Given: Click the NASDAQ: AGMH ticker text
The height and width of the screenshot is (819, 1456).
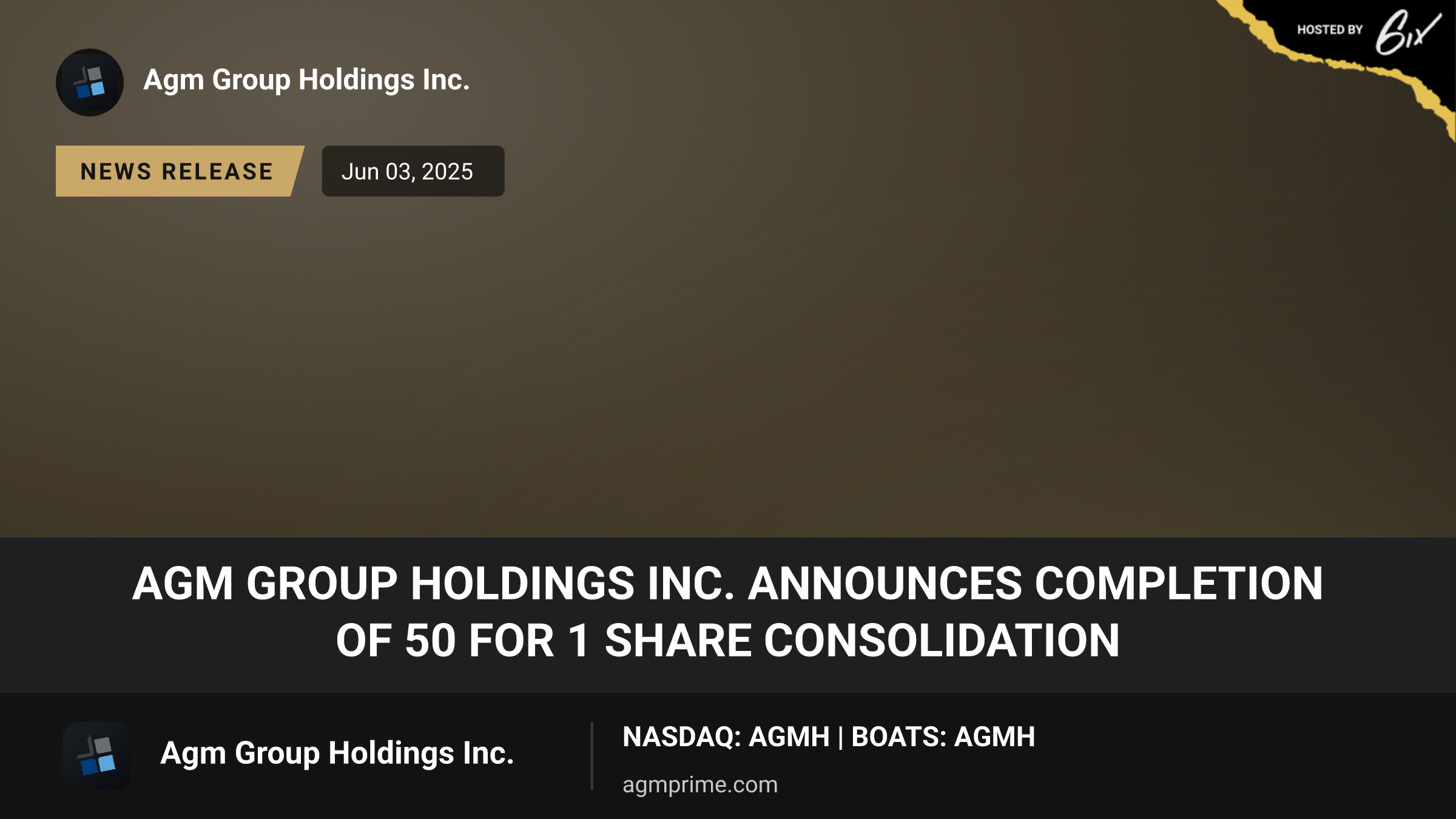Looking at the screenshot, I should tap(726, 737).
